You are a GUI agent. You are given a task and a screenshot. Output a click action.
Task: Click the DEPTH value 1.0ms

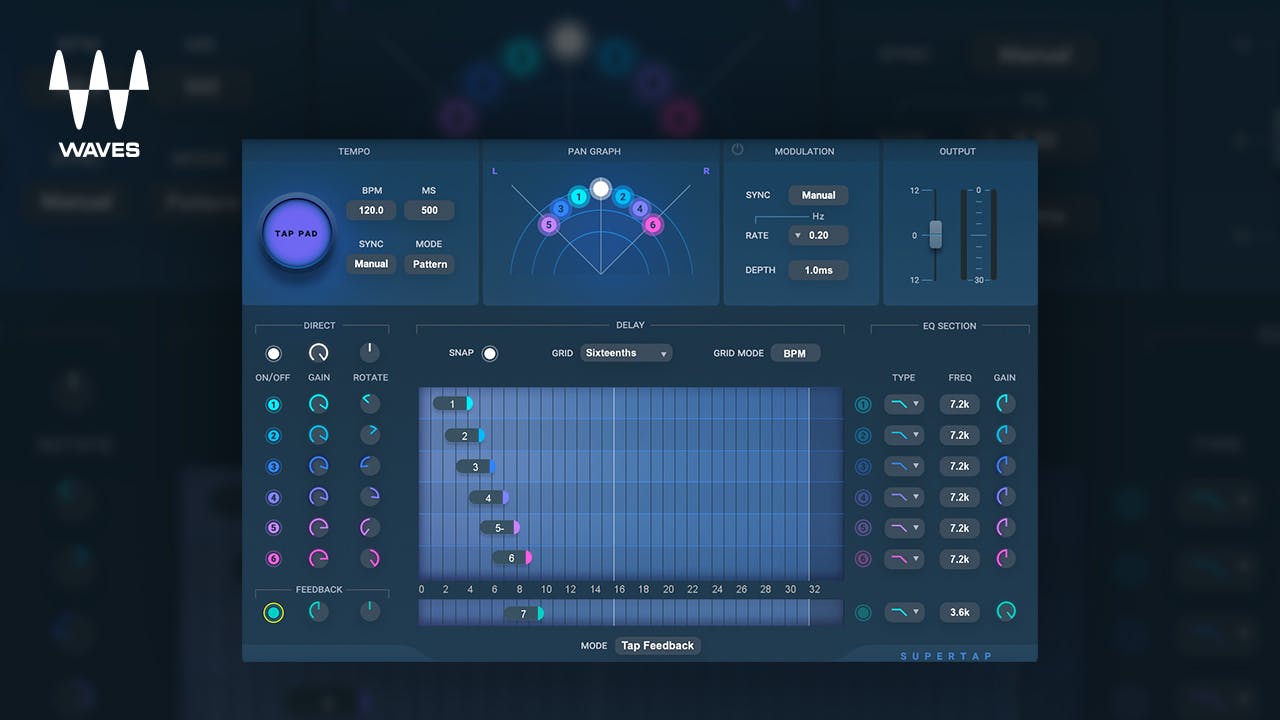(818, 270)
